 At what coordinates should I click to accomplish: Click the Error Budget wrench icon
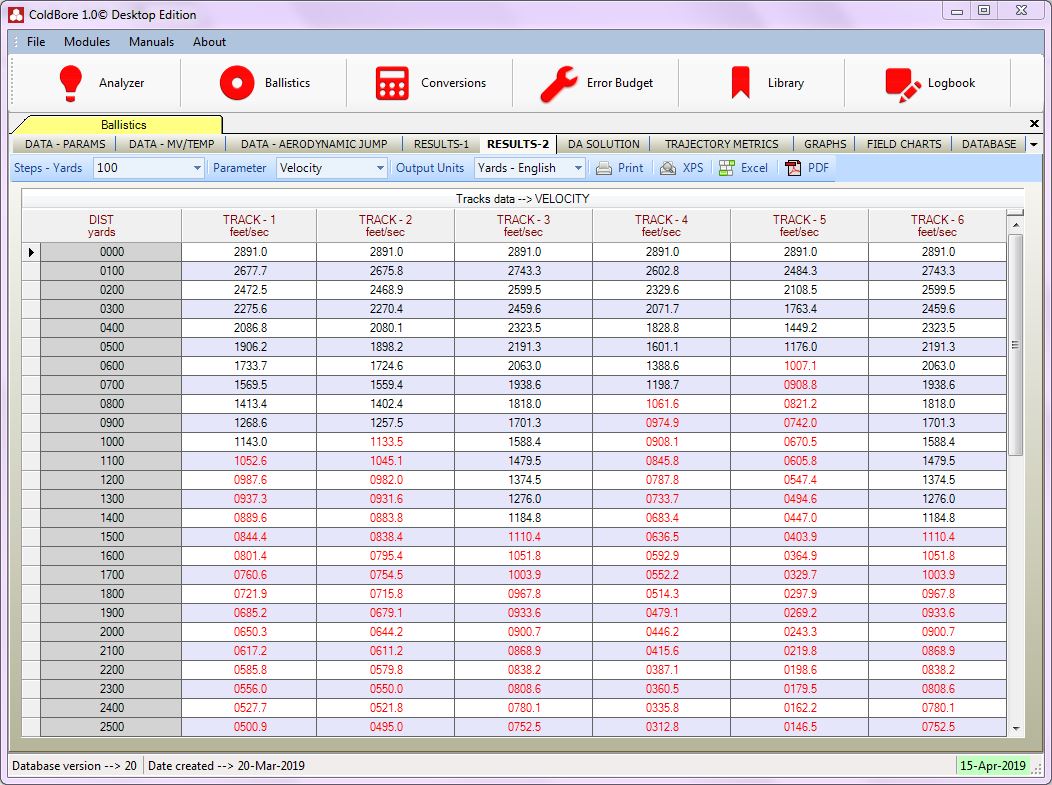[558, 84]
